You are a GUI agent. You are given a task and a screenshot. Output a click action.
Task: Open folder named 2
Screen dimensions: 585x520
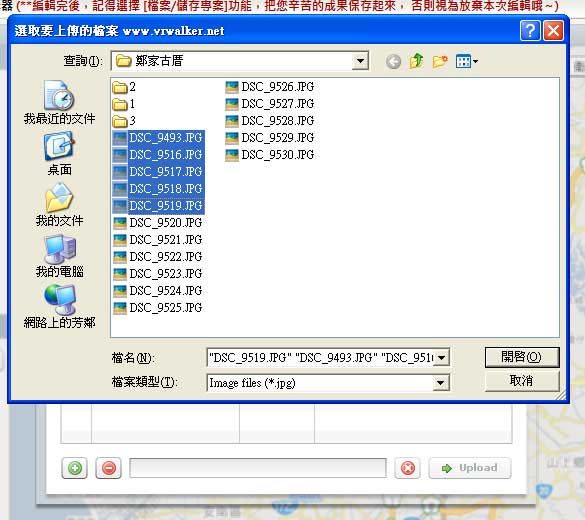click(x=124, y=87)
